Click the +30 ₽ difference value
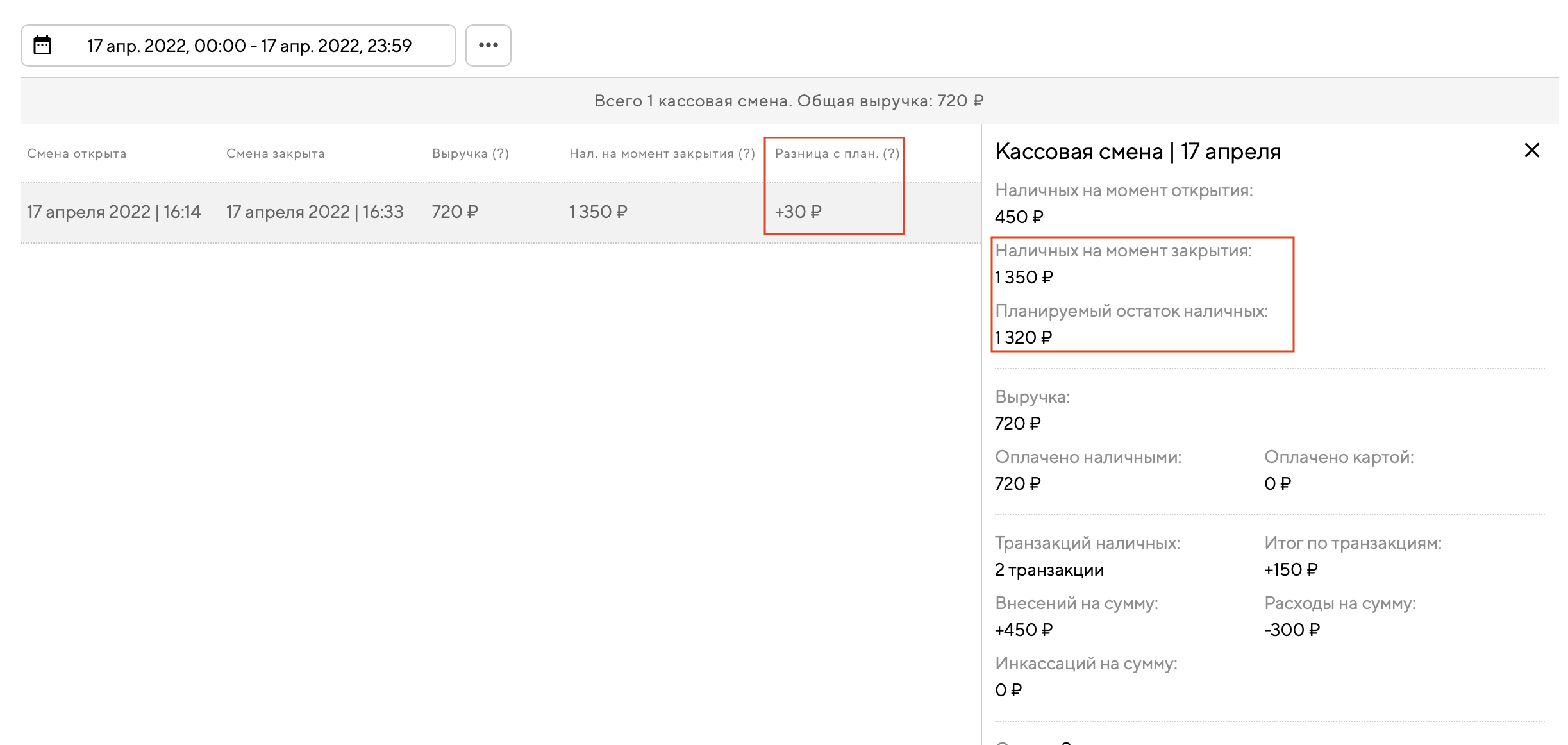The height and width of the screenshot is (745, 1568). 797,212
